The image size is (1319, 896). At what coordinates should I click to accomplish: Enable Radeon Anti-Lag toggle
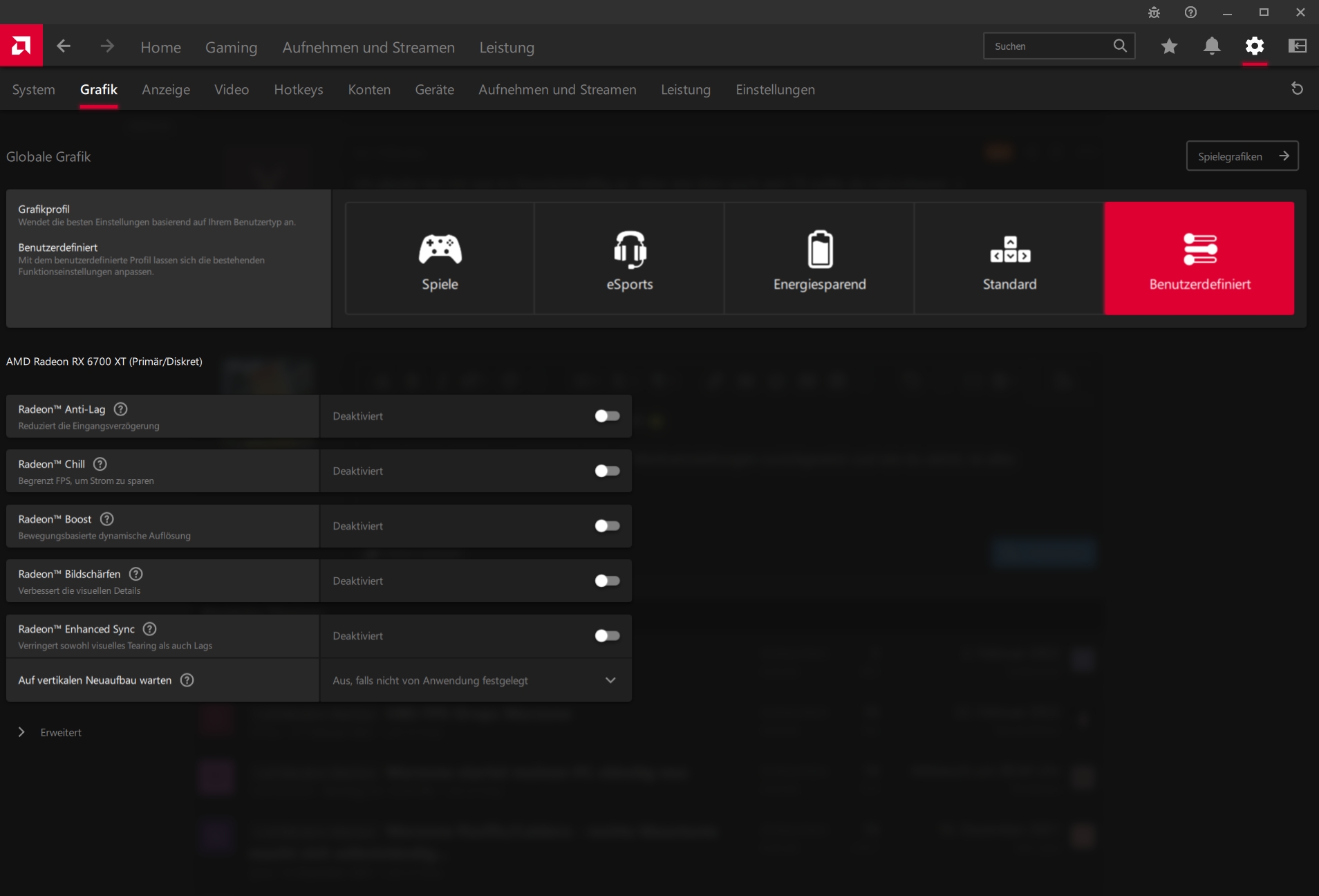[x=607, y=416]
